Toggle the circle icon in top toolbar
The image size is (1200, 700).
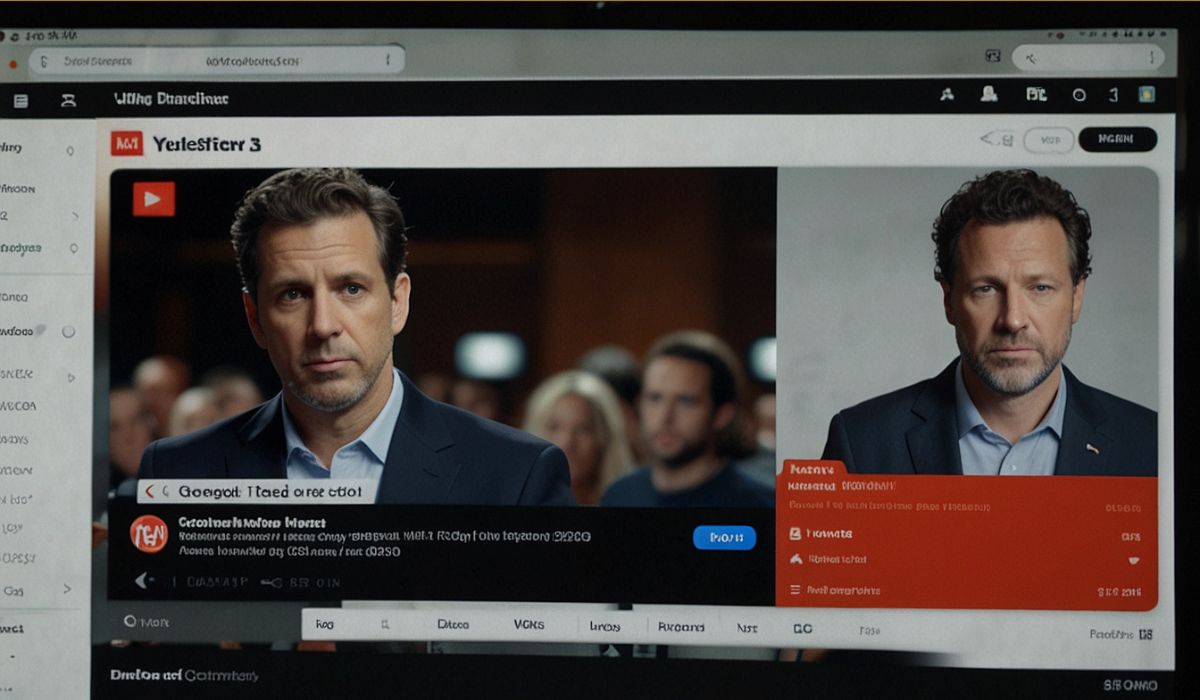point(1079,95)
